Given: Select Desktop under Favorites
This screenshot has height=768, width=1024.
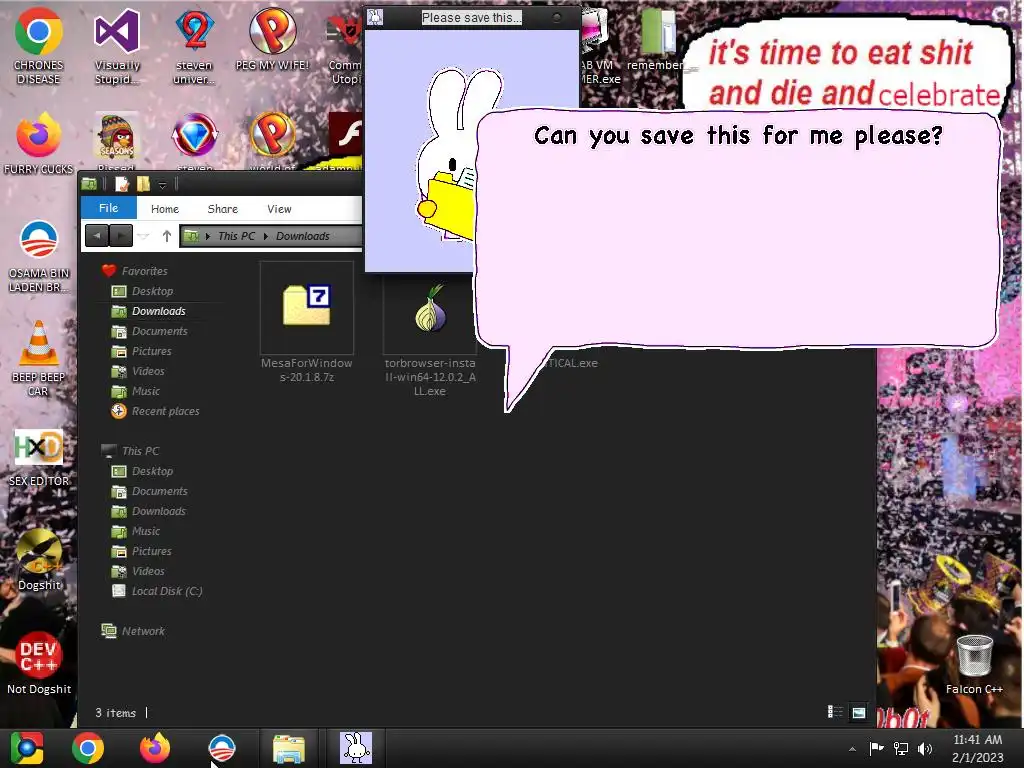Looking at the screenshot, I should coord(152,291).
